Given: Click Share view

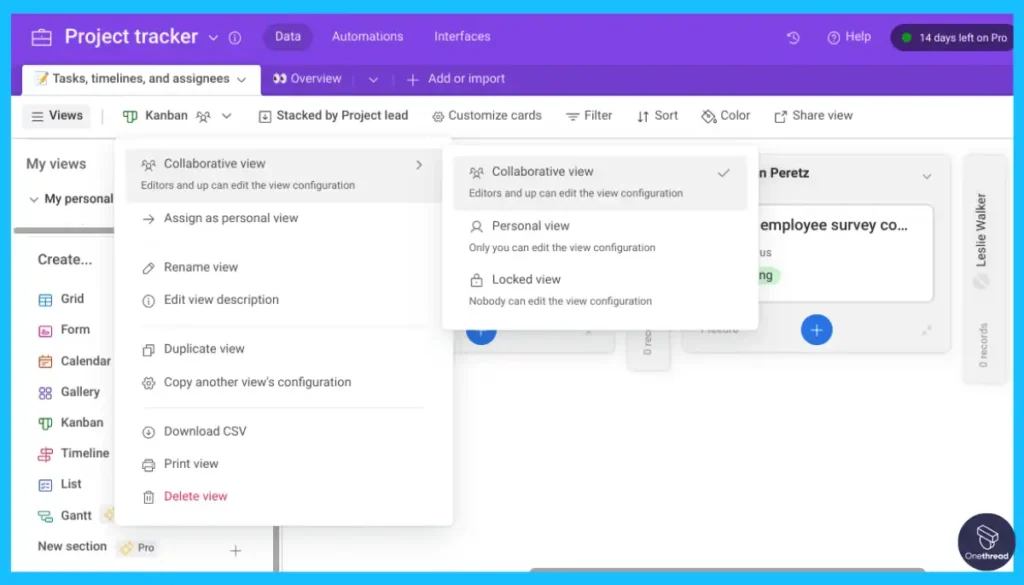Looking at the screenshot, I should pyautogui.click(x=814, y=116).
